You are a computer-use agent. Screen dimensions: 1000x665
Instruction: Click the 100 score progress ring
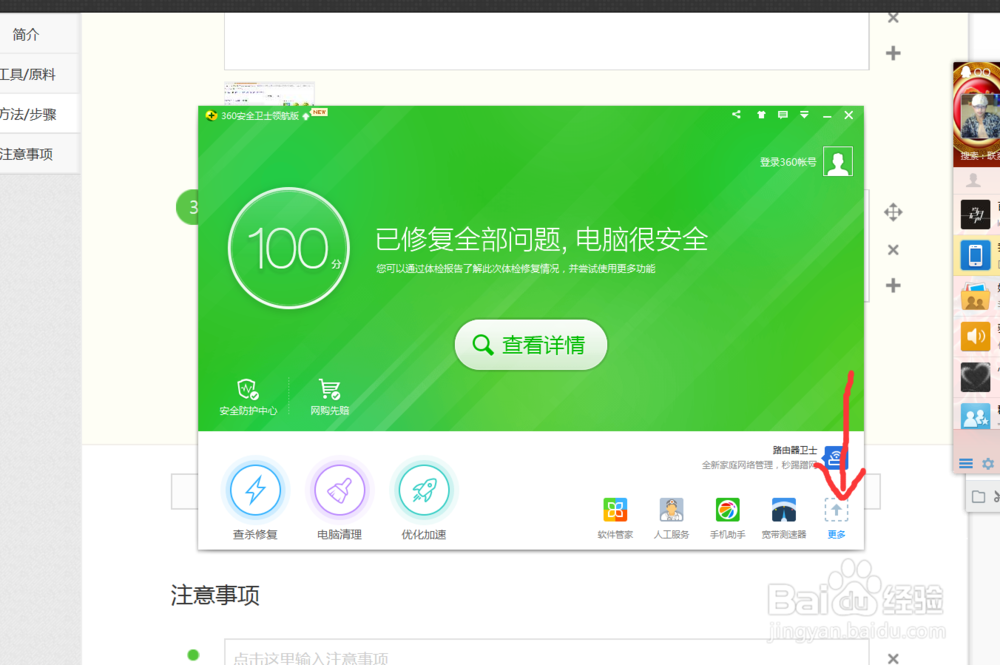click(x=288, y=247)
